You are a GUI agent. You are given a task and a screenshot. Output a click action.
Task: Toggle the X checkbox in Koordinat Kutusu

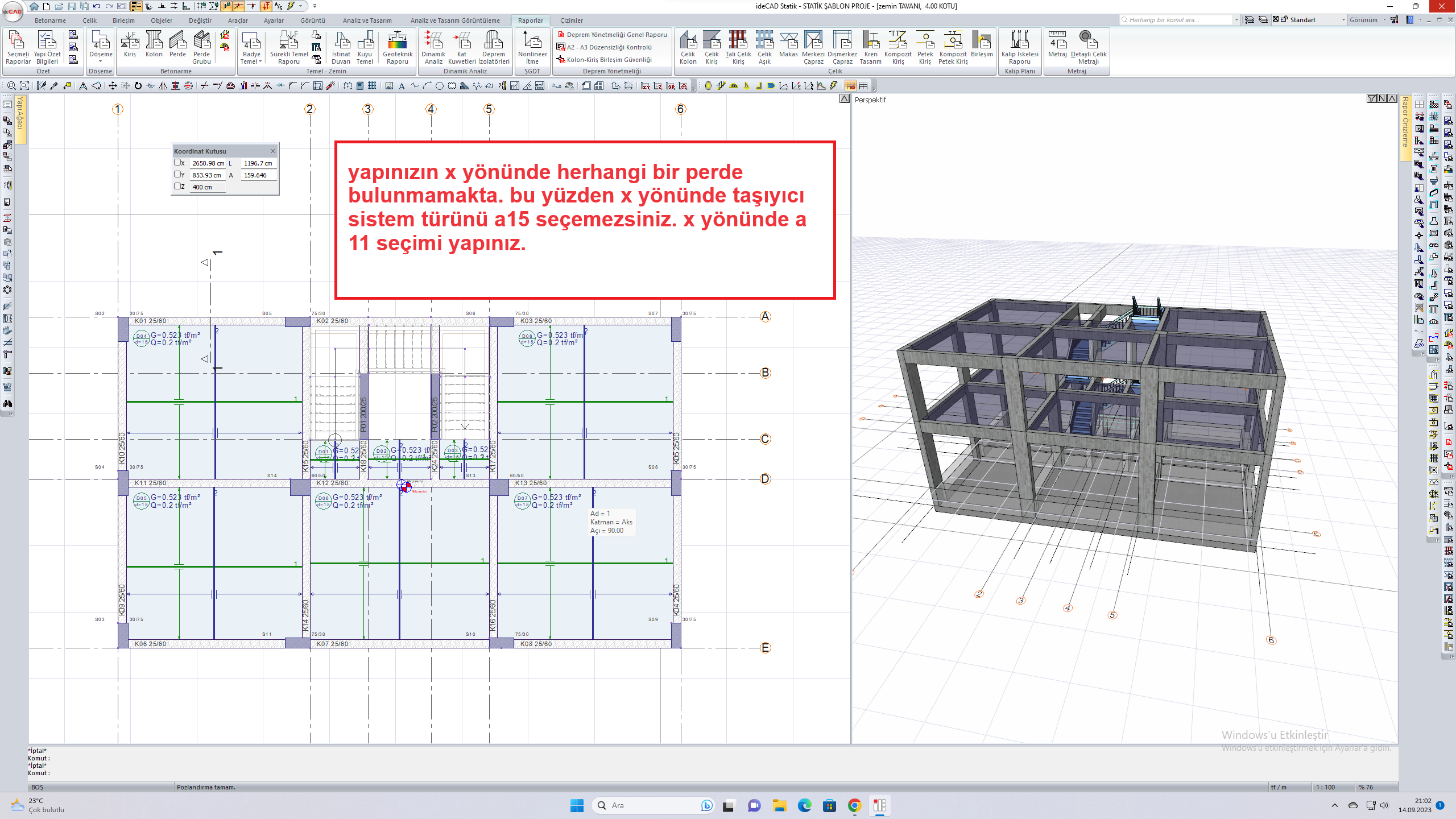pos(177,163)
